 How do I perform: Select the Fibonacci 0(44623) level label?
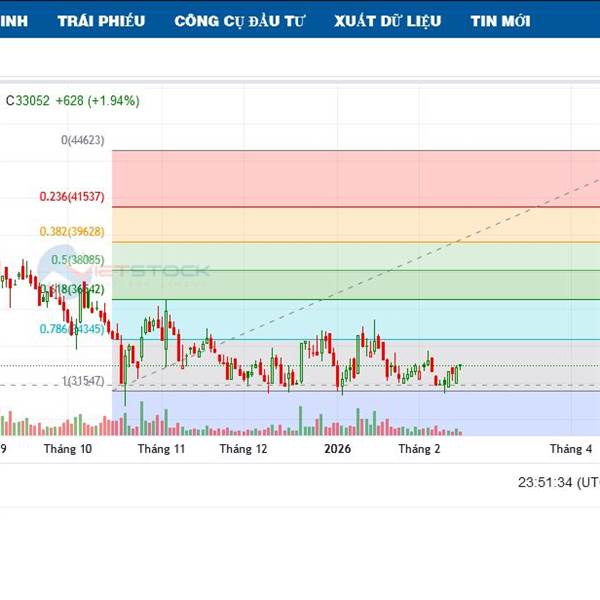click(x=82, y=141)
